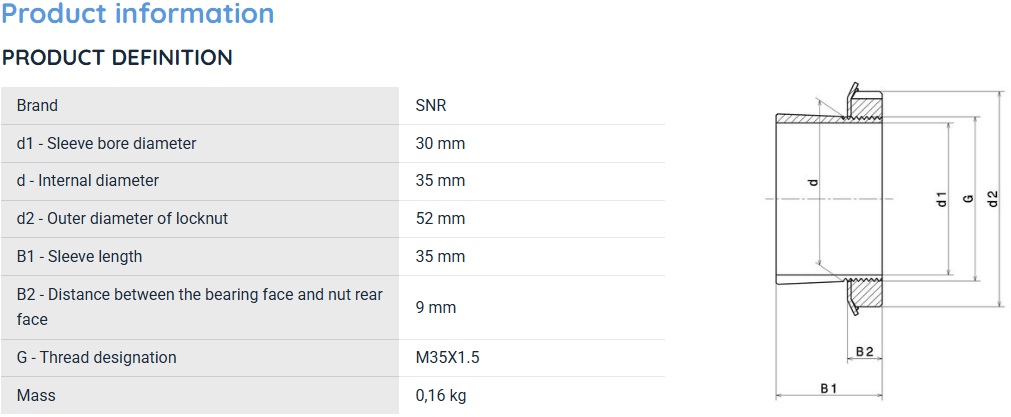The image size is (1011, 417).
Task: Click the G dimension label in diagram
Action: pyautogui.click(x=967, y=200)
